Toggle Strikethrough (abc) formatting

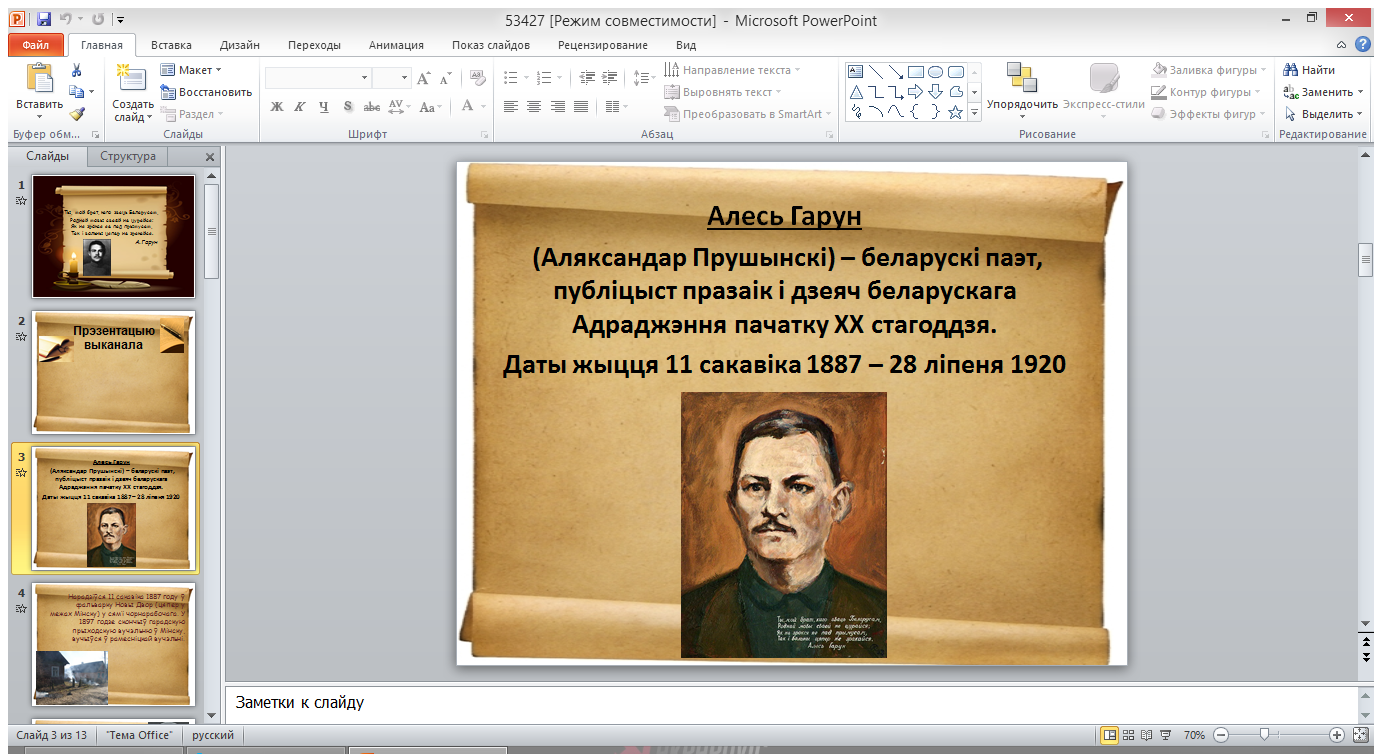tap(372, 107)
